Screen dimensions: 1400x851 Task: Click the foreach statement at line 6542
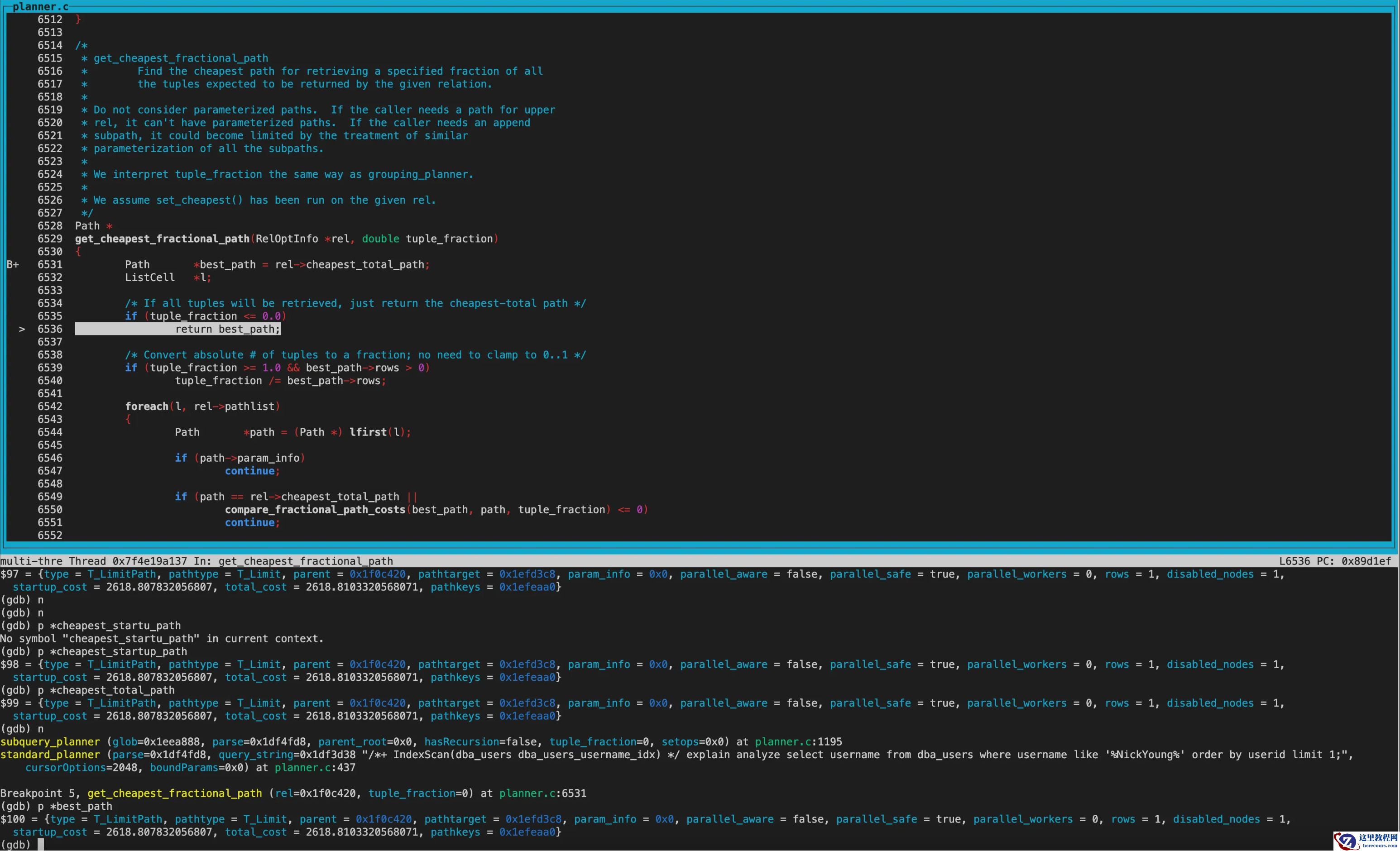147,407
